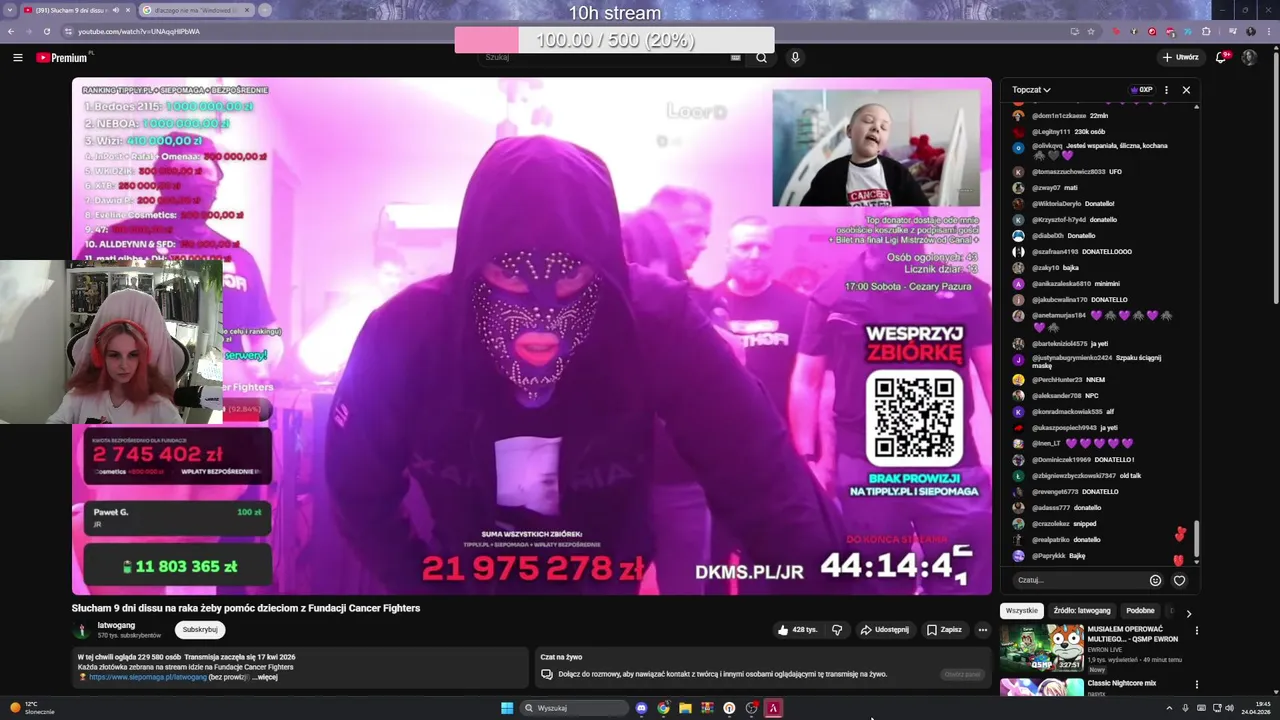Open the chat options three-dot menu
The width and height of the screenshot is (1280, 720).
point(1166,90)
